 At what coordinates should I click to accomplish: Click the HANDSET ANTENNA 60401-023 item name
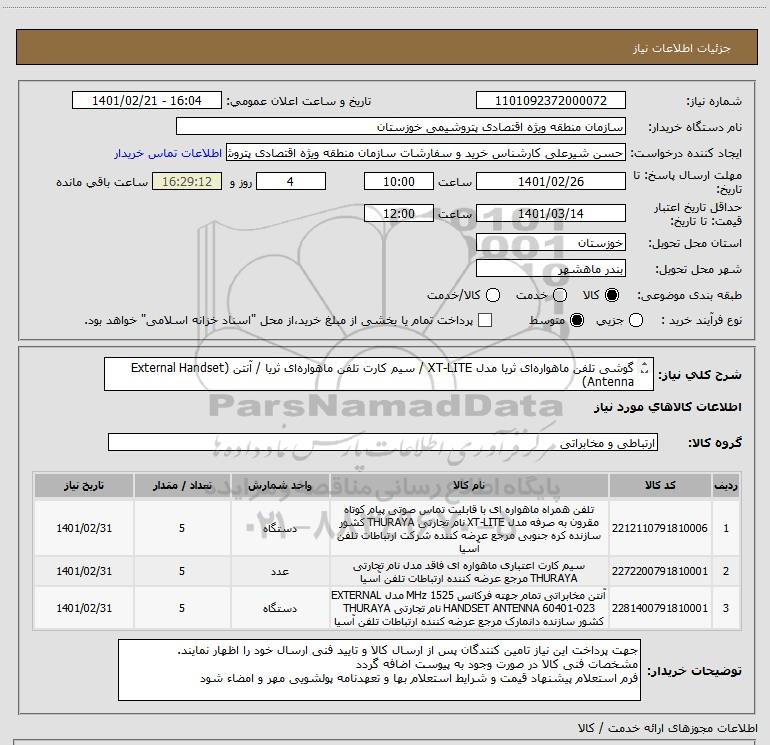(x=469, y=608)
